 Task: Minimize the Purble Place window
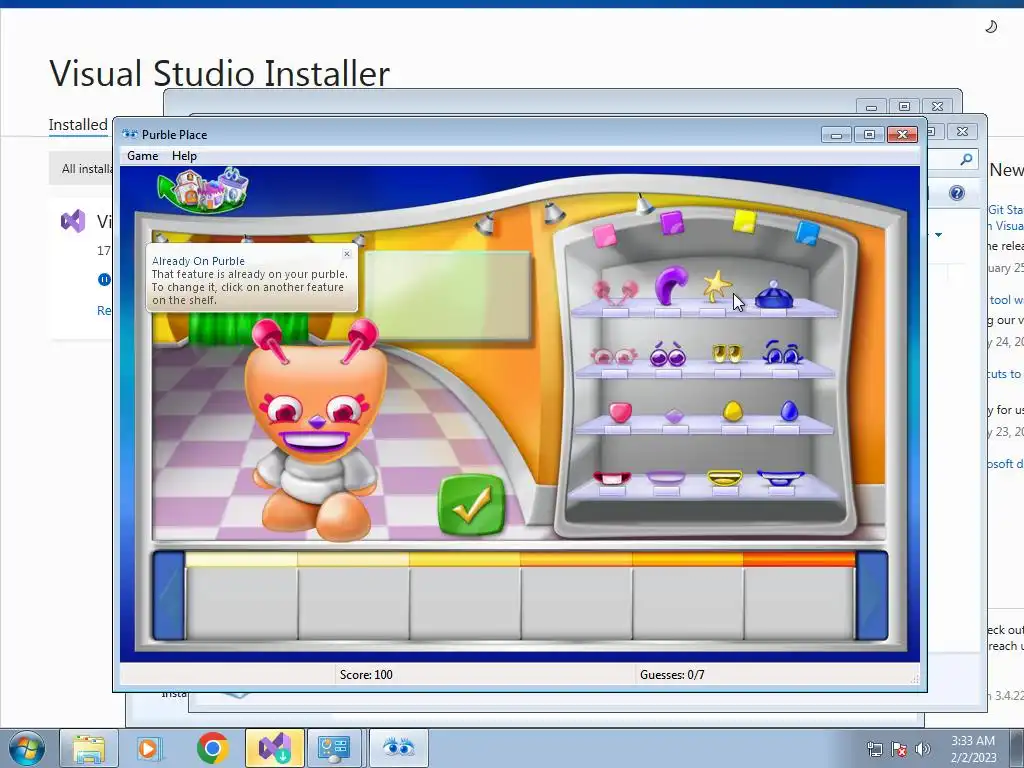click(836, 135)
